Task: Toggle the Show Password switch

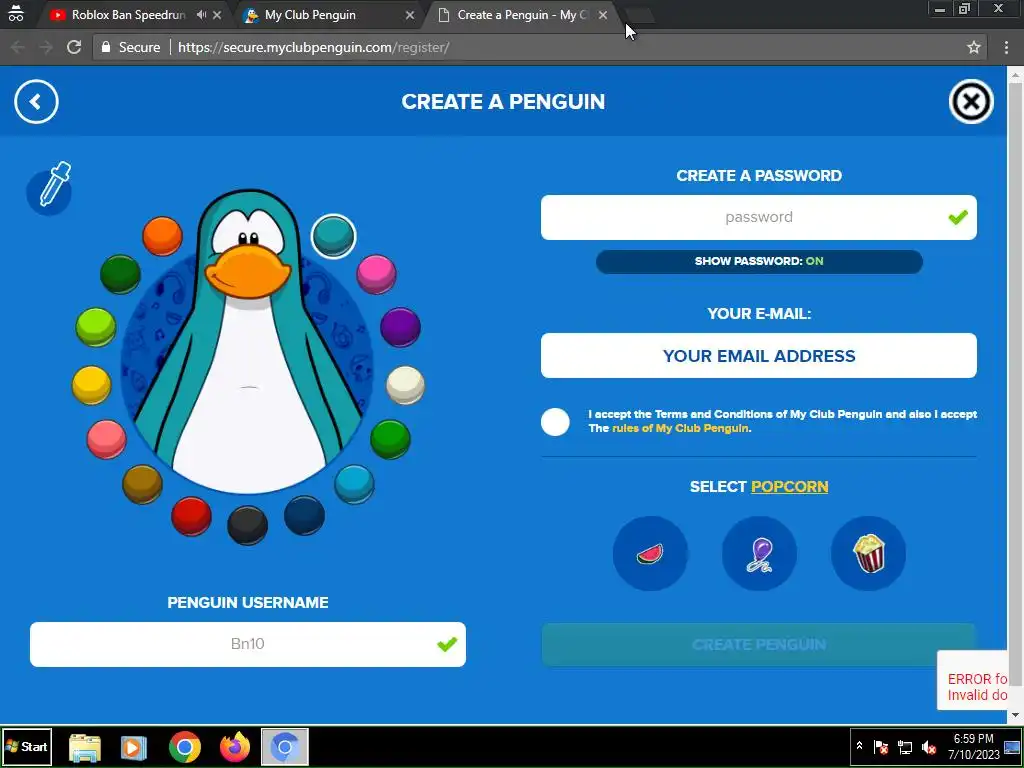Action: (x=759, y=261)
